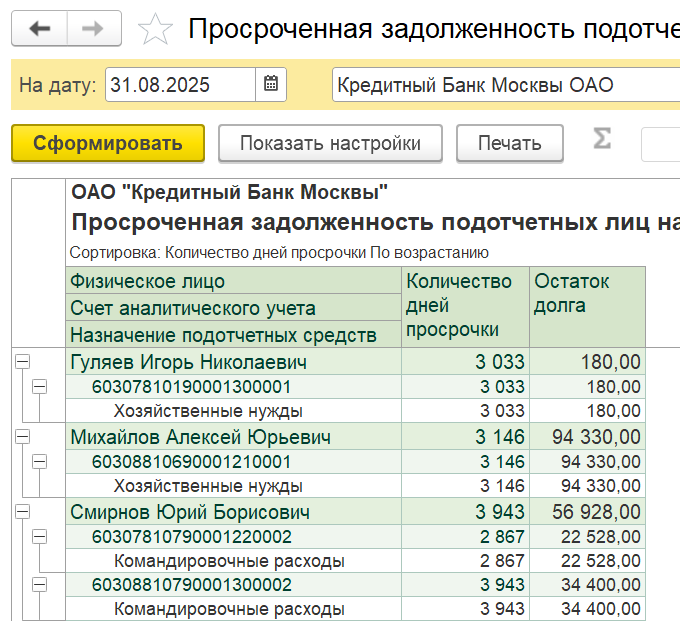The image size is (680, 621).
Task: Click the Сформировать button
Action: click(108, 143)
